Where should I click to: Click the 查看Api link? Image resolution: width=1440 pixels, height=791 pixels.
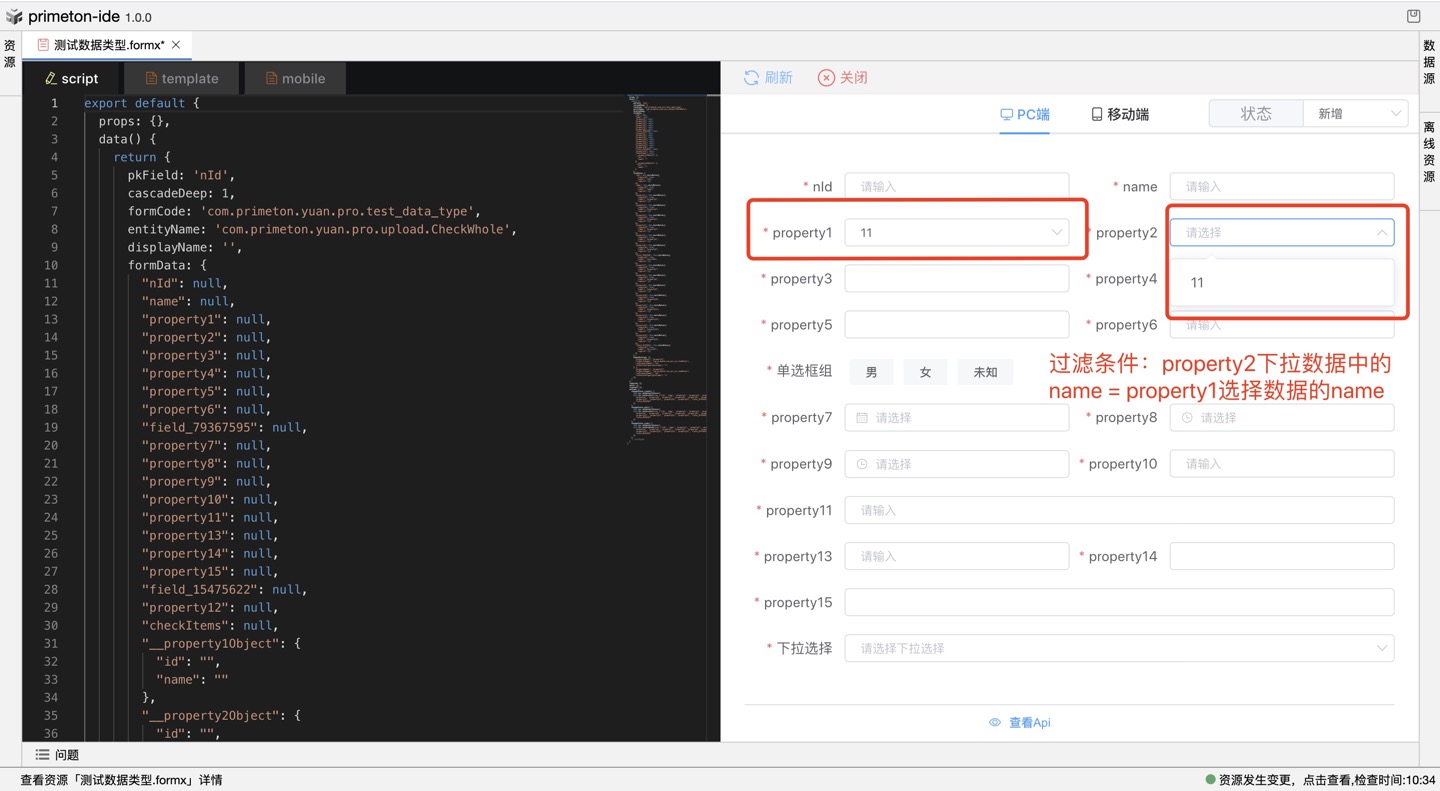click(1029, 722)
